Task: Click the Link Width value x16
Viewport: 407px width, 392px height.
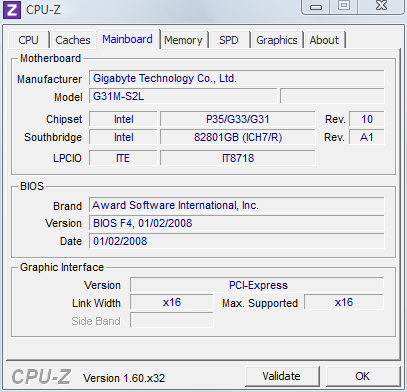Action: click(172, 302)
